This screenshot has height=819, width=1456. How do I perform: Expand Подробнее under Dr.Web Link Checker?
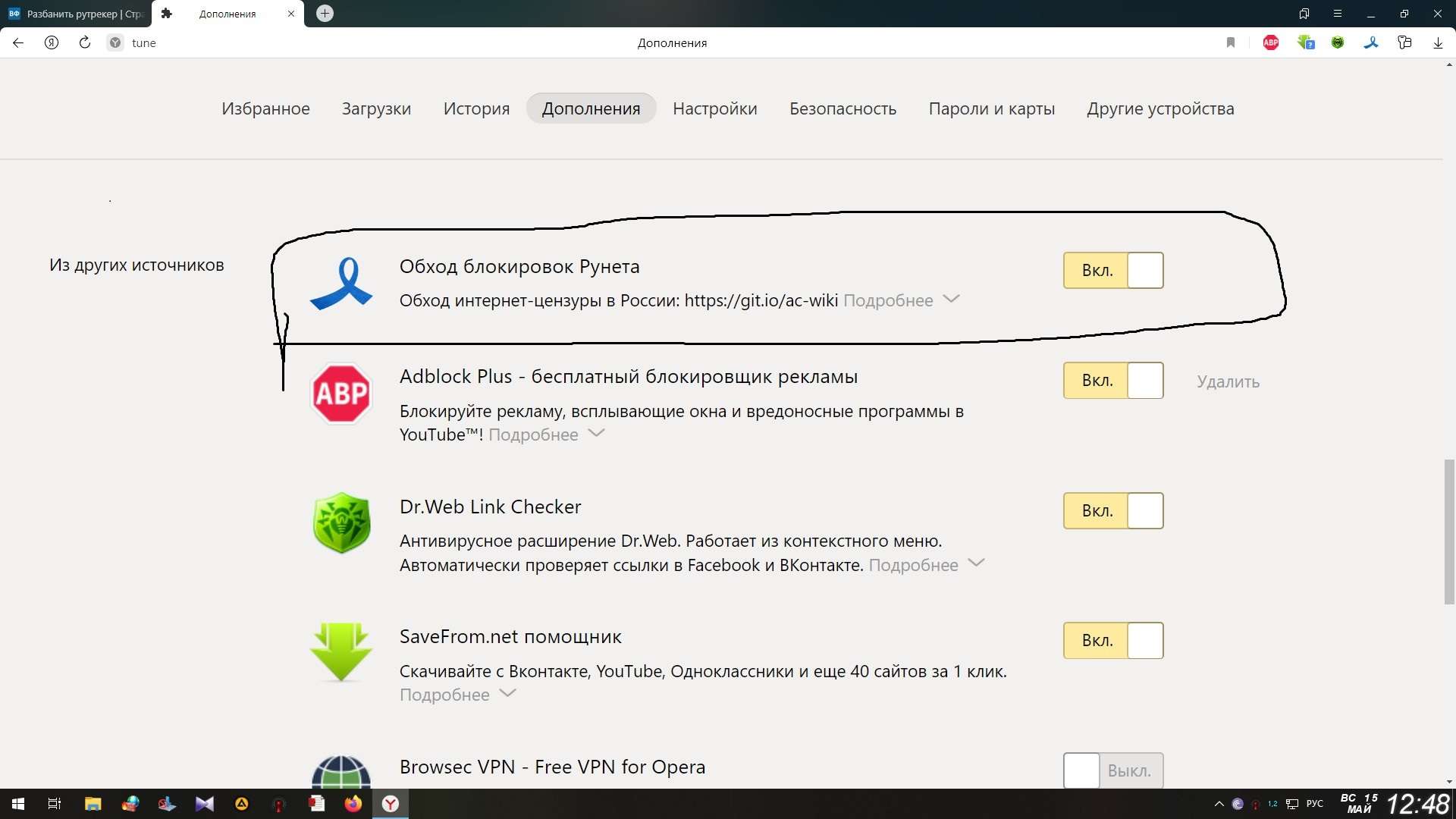[926, 565]
